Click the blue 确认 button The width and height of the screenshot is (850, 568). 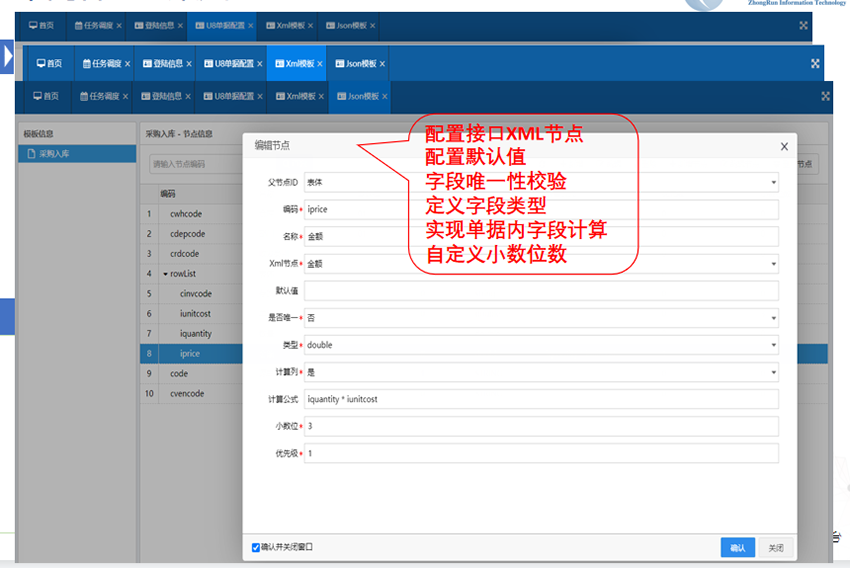[x=737, y=548]
